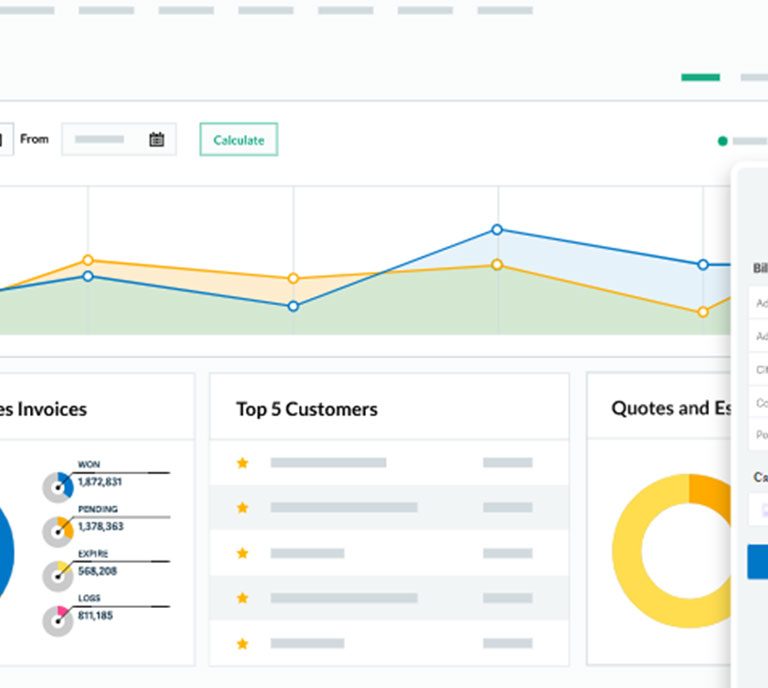Select the PENDING mini donut icon
Viewport: 768px width, 688px height.
58,532
